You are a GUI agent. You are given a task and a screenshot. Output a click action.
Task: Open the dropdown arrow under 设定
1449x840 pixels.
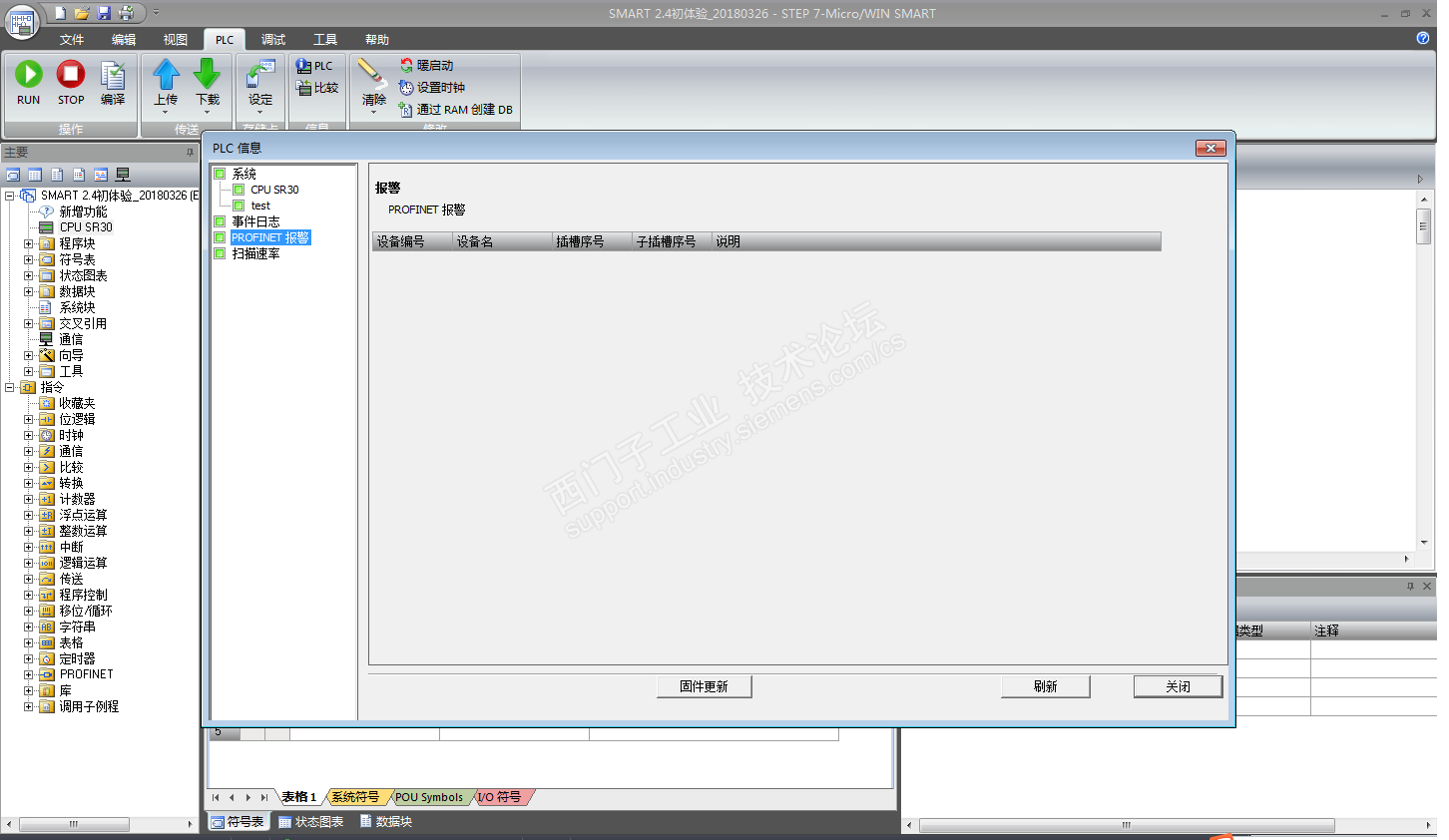tap(260, 112)
